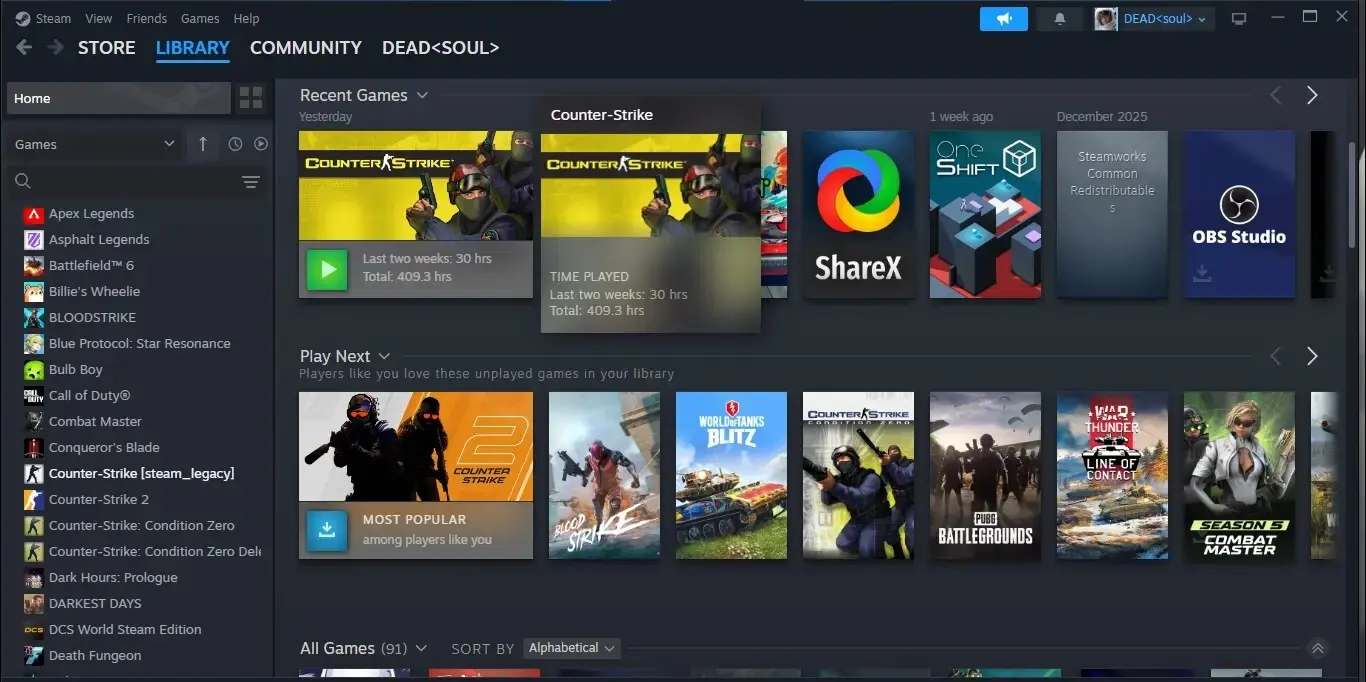
Task: Toggle the ready-to-play filter icon
Action: pyautogui.click(x=261, y=144)
